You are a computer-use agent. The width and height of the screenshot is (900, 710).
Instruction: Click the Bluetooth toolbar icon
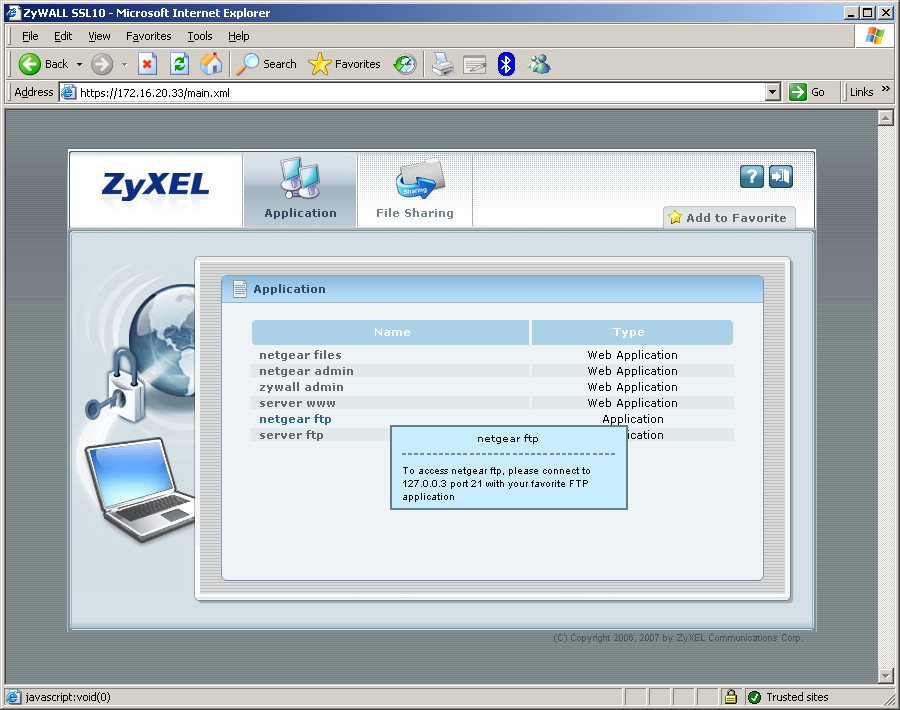tap(506, 64)
